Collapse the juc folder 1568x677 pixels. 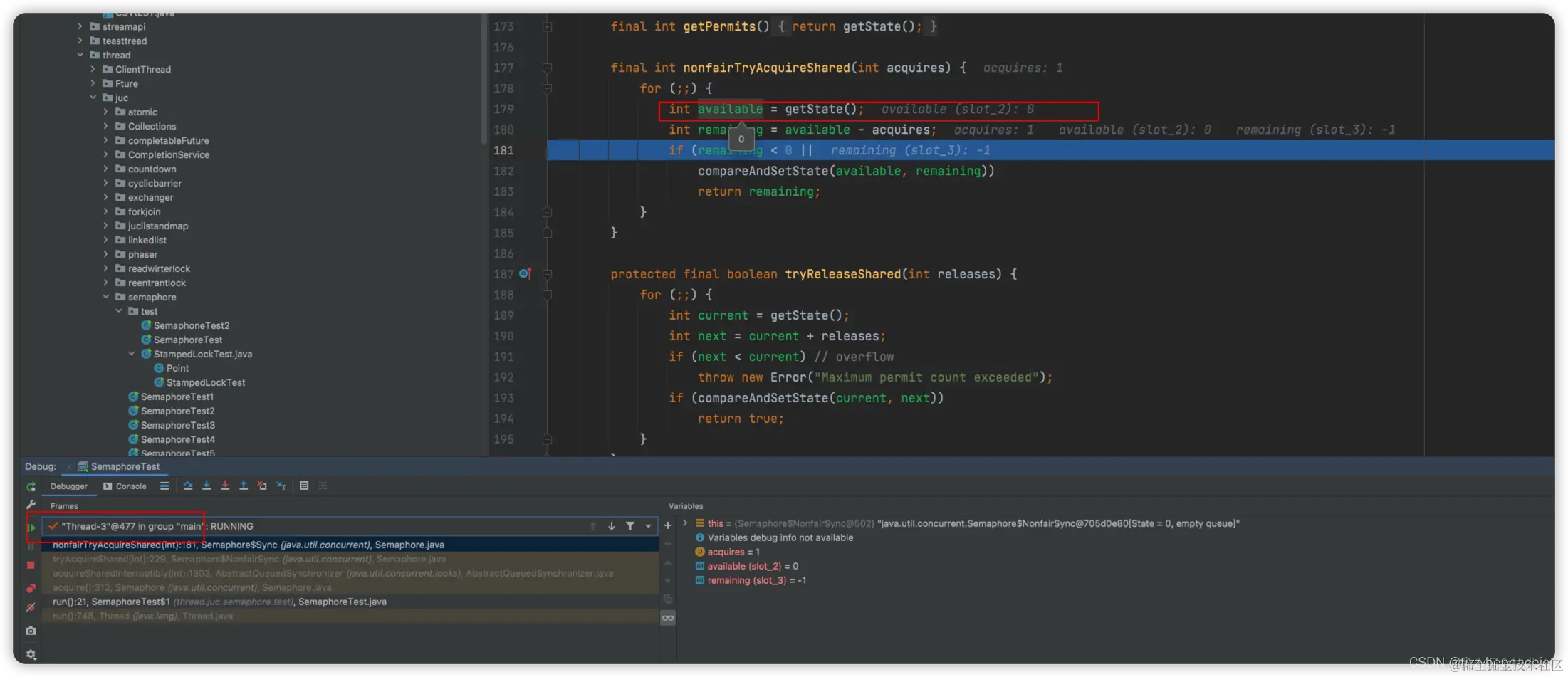point(93,98)
